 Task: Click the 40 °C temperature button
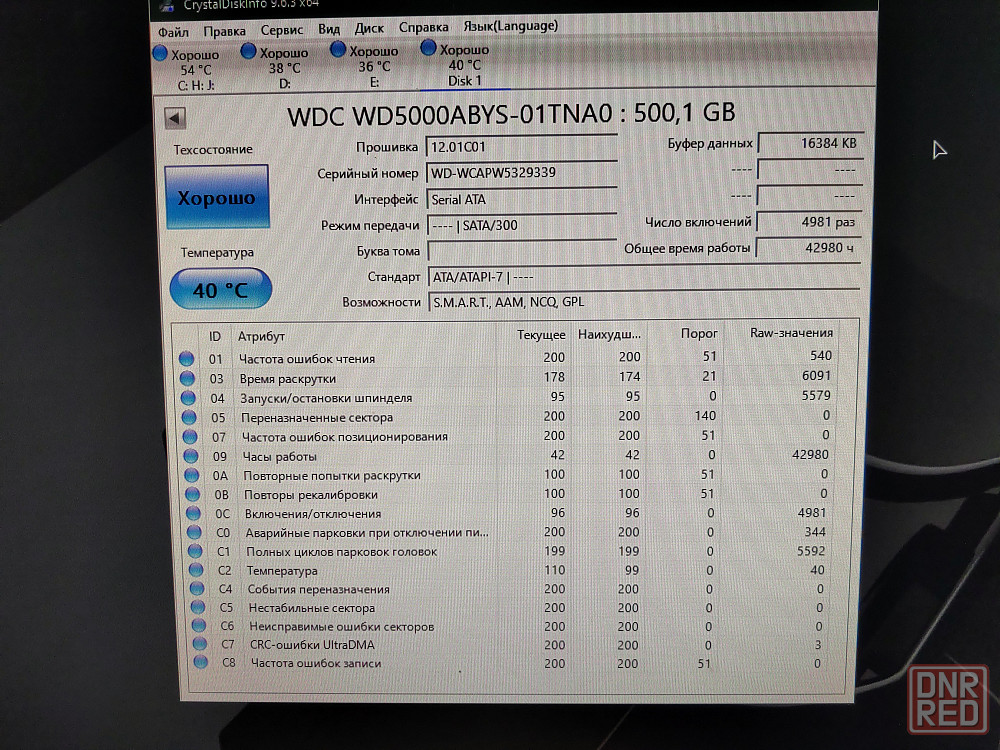pos(221,289)
